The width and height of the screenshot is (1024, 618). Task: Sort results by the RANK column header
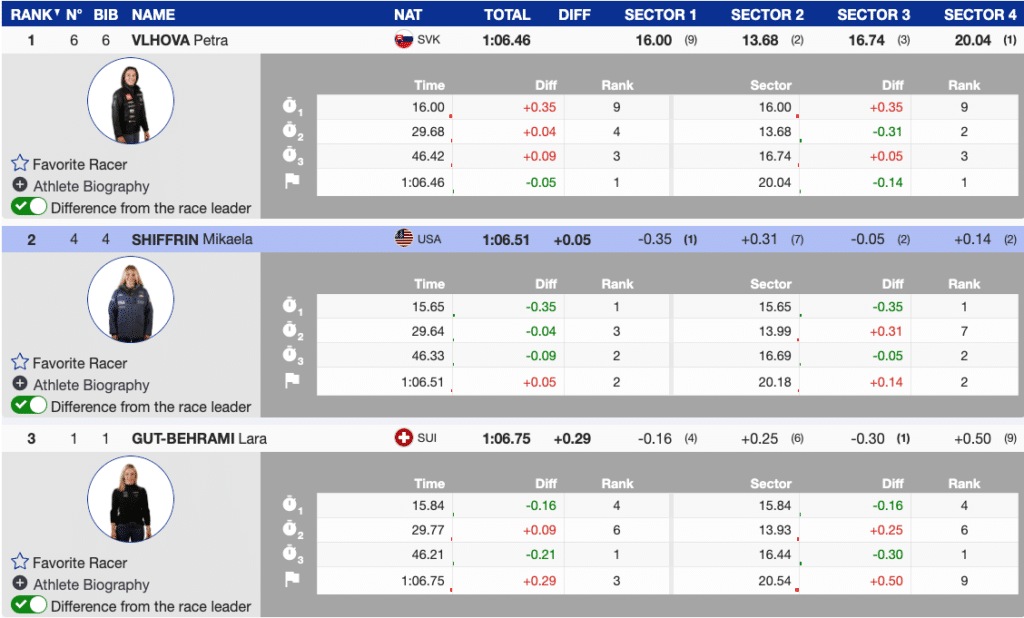(30, 14)
